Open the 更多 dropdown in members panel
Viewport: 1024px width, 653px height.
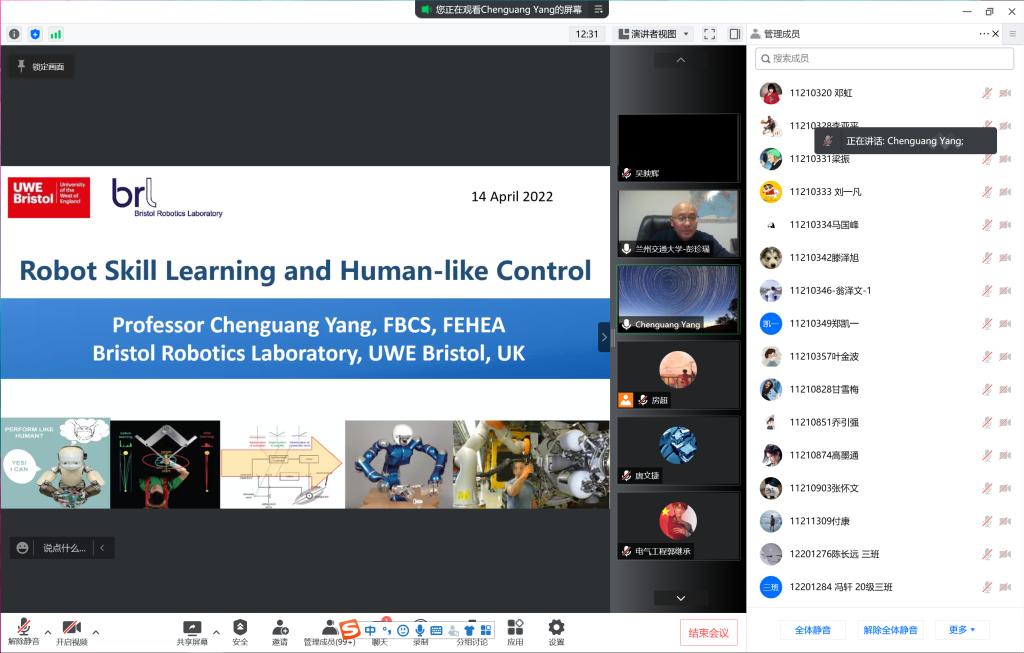point(962,630)
